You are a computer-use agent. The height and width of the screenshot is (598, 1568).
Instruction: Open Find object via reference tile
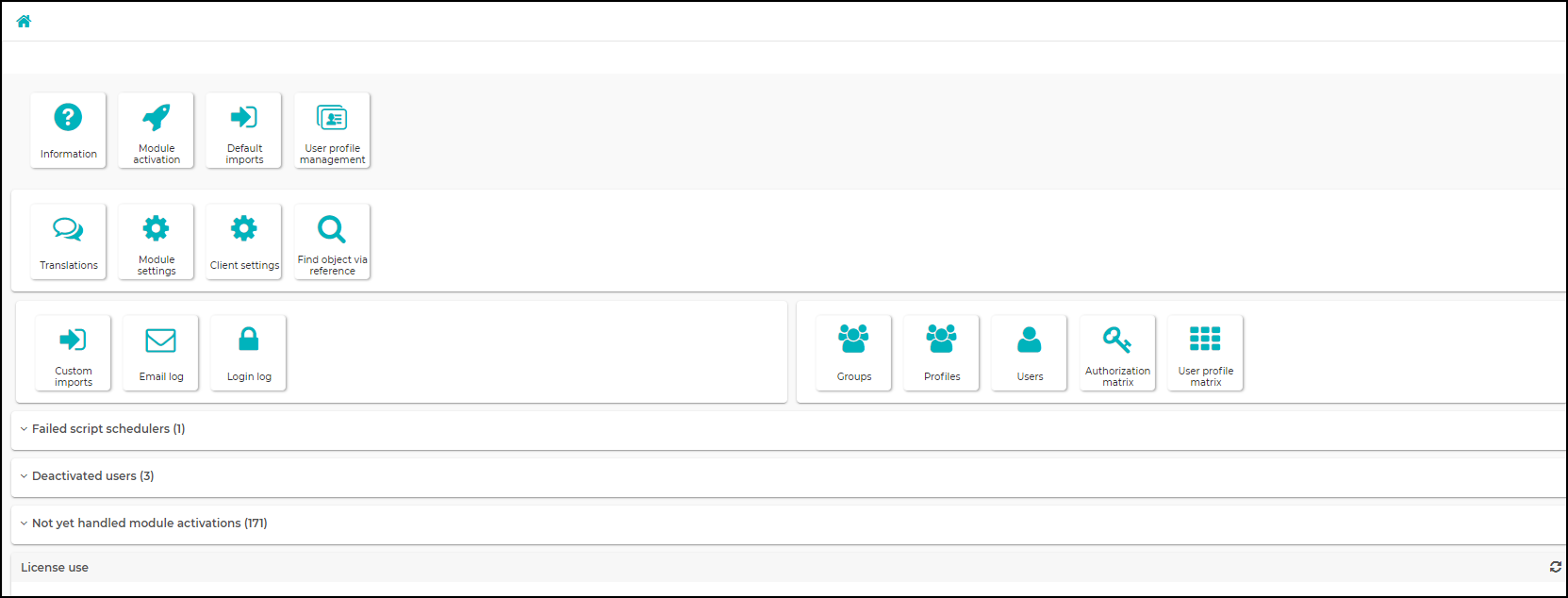[x=332, y=241]
